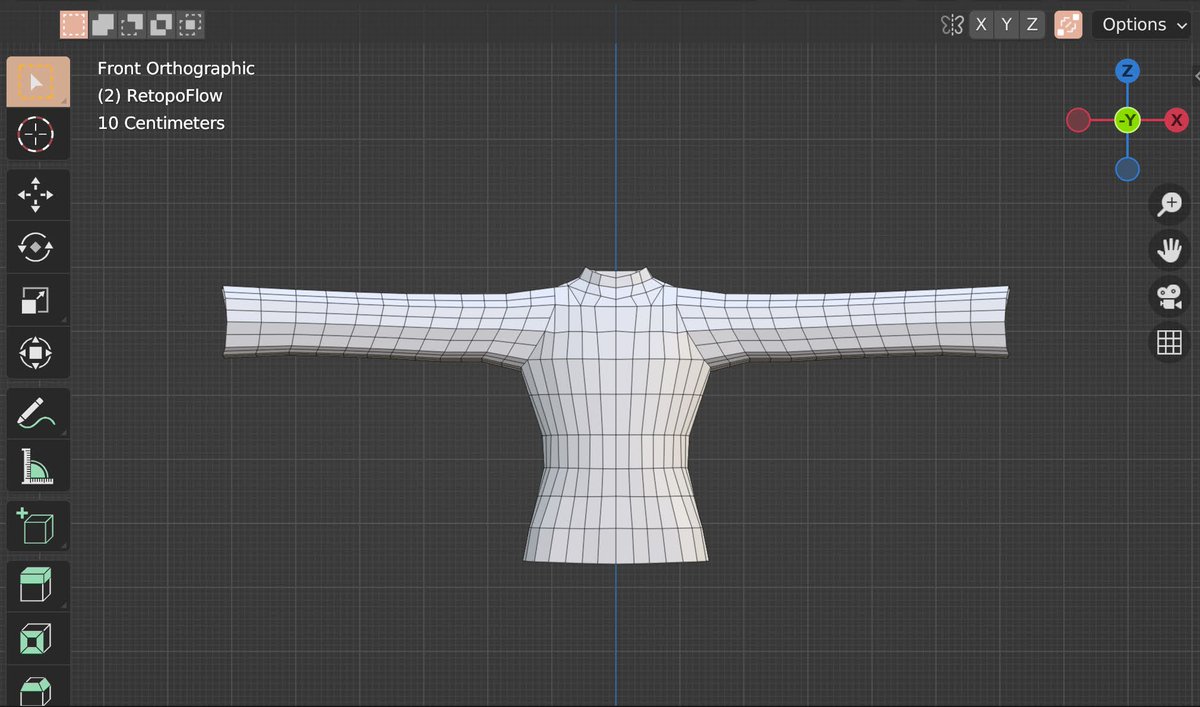Pick the Scale tool
The image size is (1200, 707).
click(38, 299)
